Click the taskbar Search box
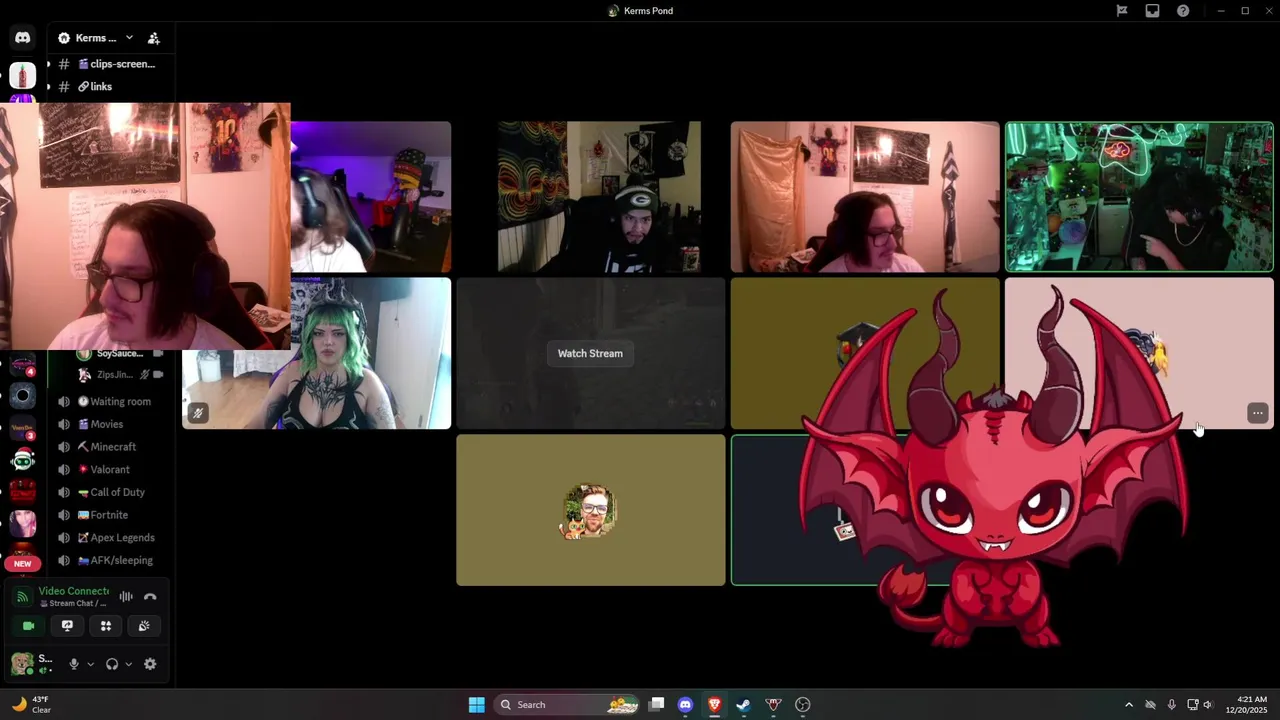 click(568, 705)
